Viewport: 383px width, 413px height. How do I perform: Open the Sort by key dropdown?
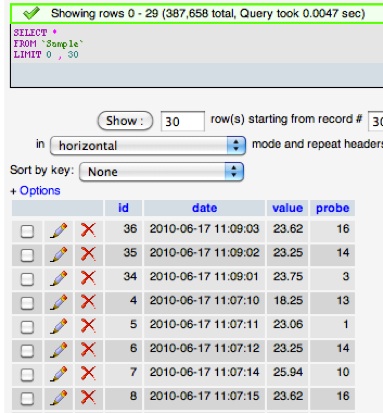pos(161,172)
